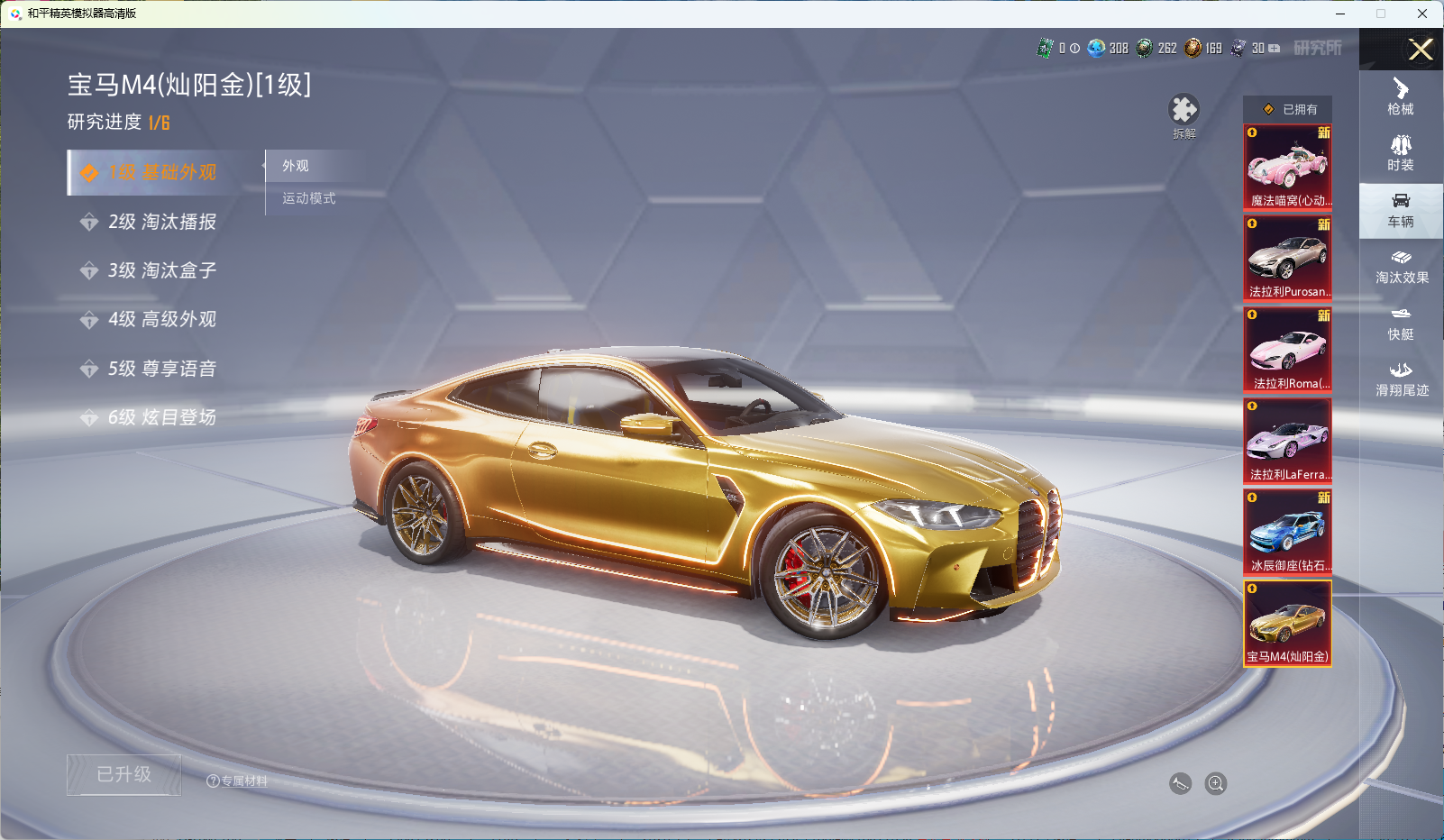Open the 枪械 firearms category
Viewport: 1444px width, 840px height.
point(1401,97)
